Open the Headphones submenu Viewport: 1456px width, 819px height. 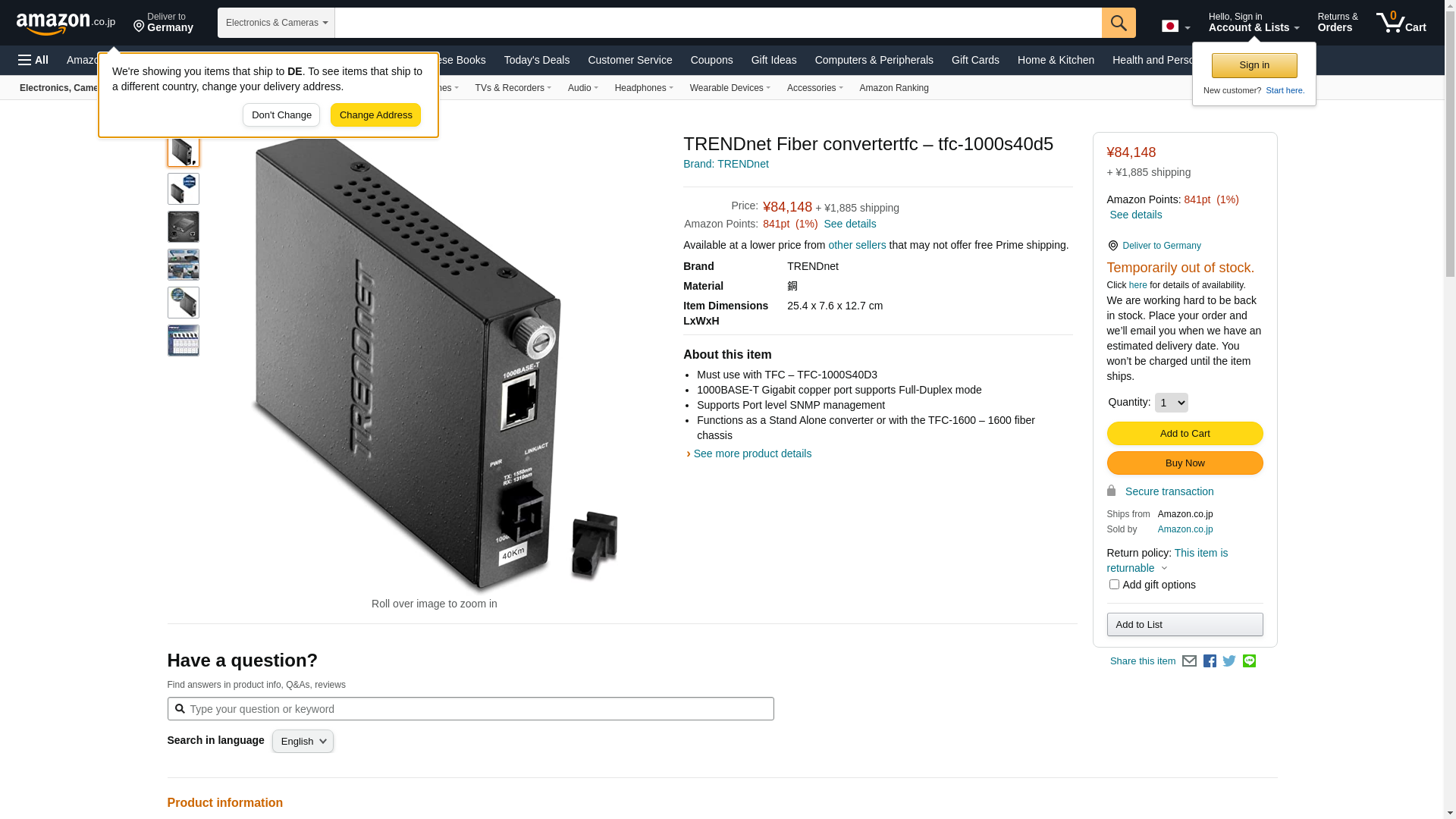644,88
